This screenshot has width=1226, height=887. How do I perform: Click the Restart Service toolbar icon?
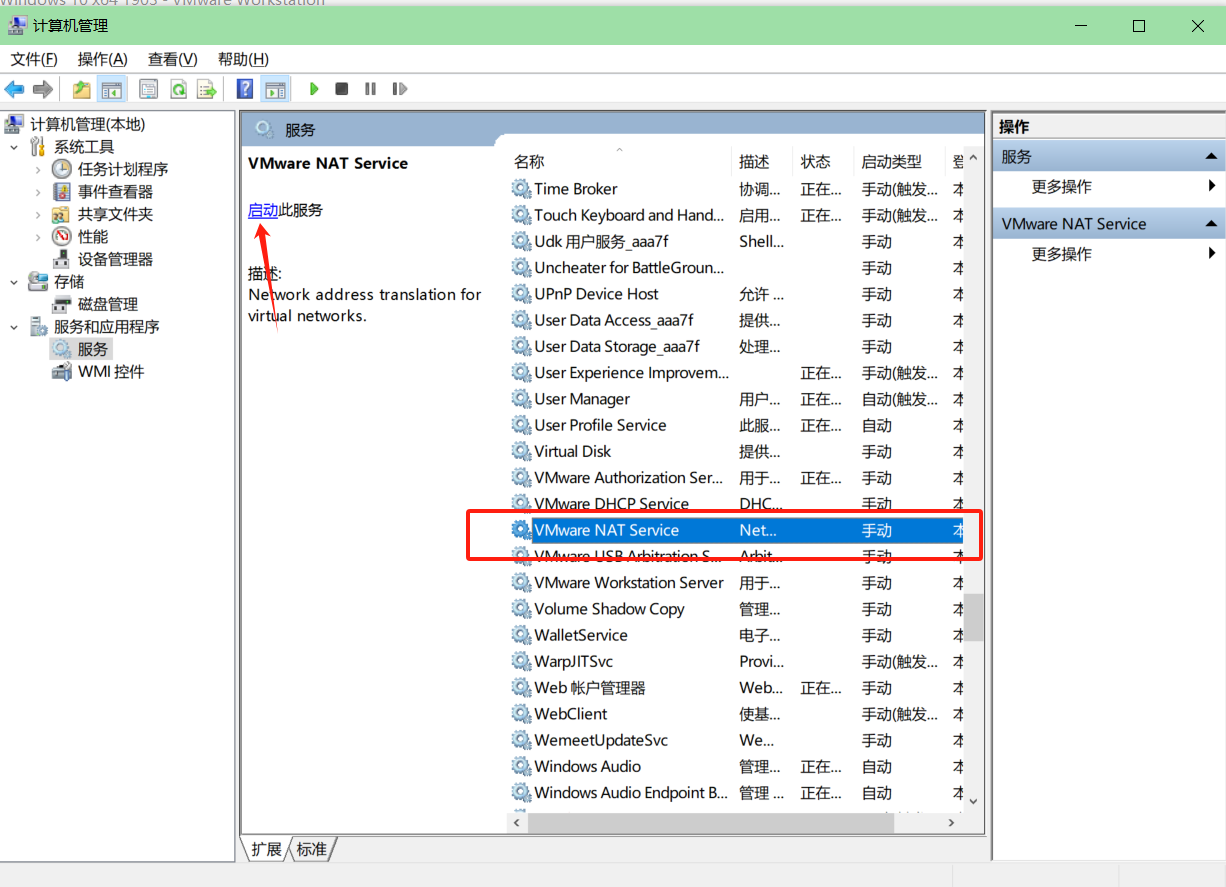click(400, 89)
